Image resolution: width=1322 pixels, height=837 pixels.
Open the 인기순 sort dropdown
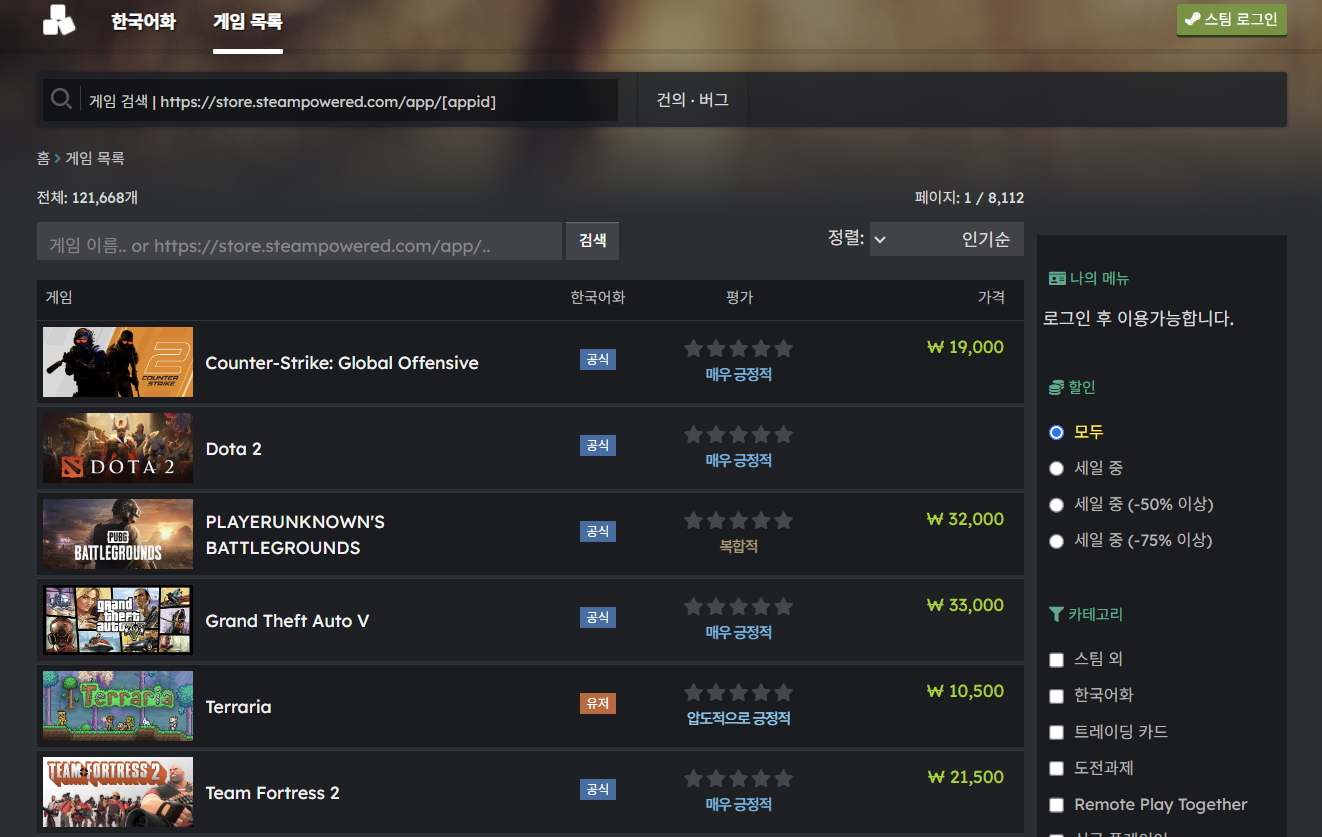click(946, 239)
